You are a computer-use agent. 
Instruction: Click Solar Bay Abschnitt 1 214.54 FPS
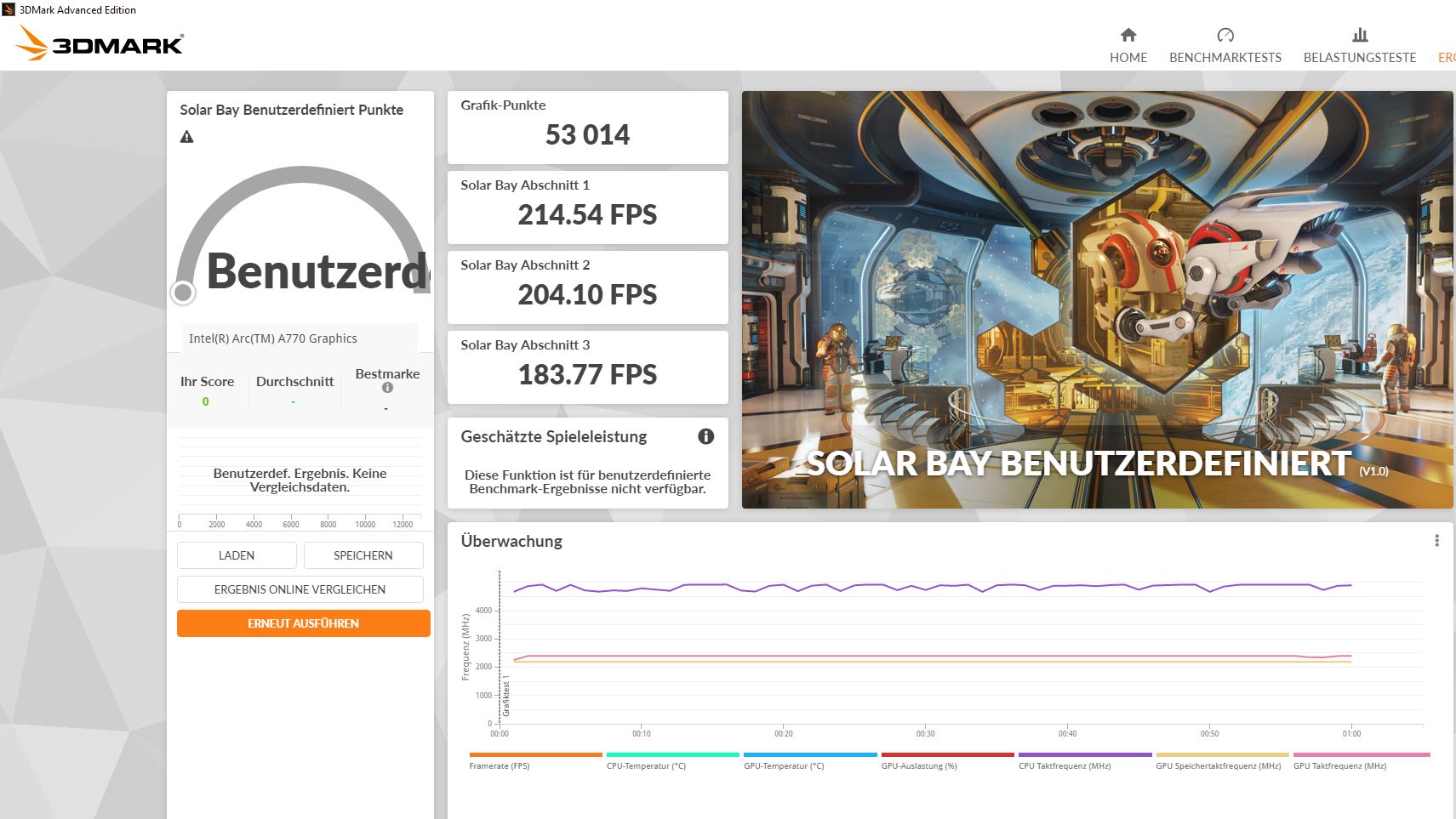pyautogui.click(x=588, y=207)
